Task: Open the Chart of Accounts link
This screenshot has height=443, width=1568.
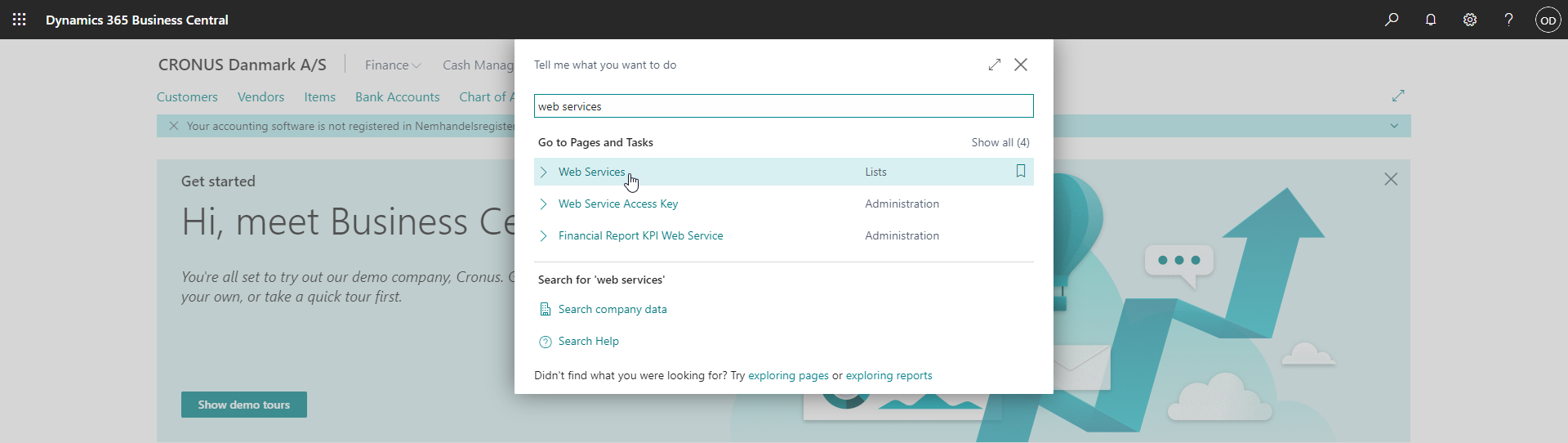Action: click(487, 96)
